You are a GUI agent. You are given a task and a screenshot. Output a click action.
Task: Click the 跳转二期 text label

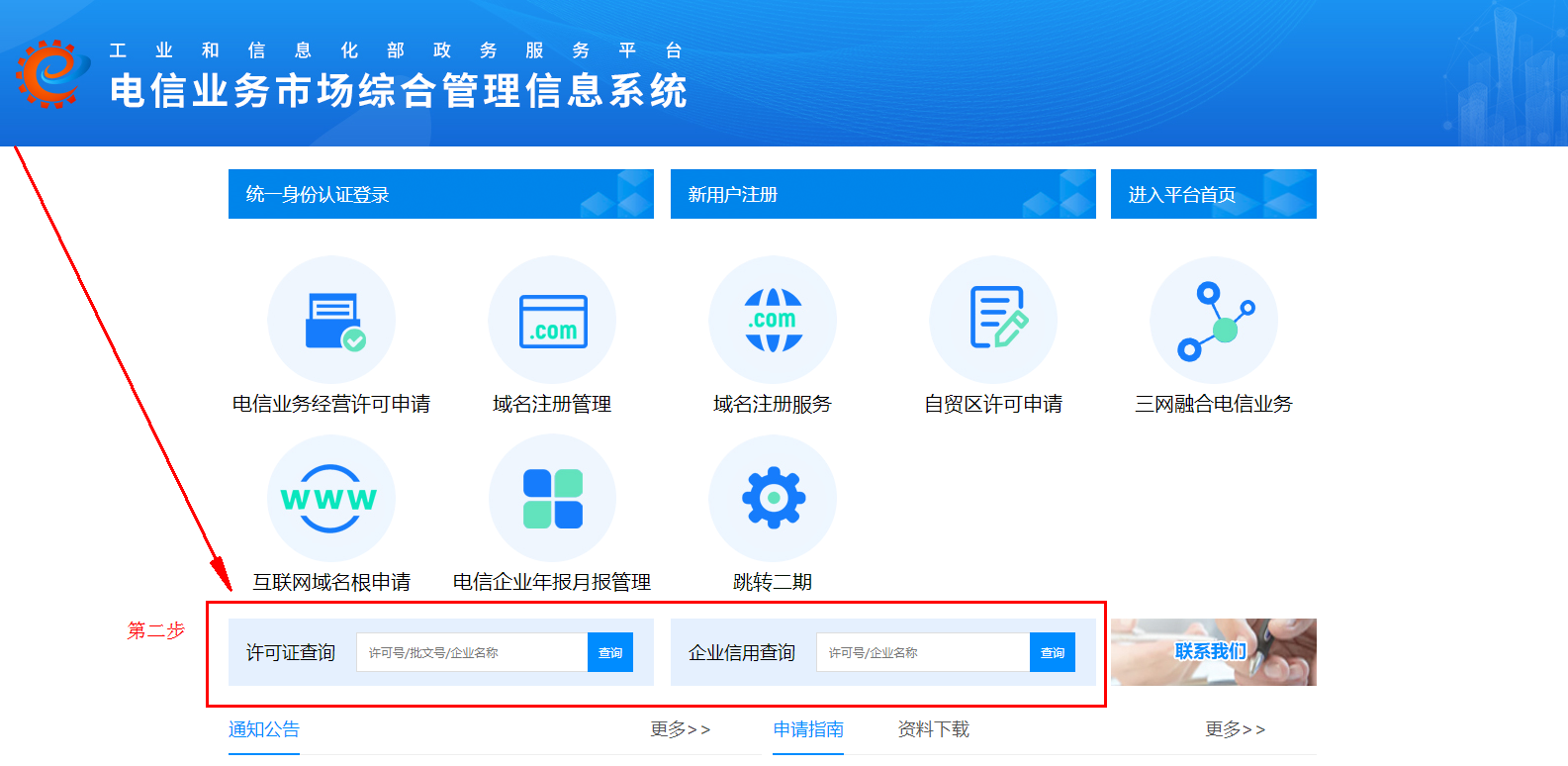click(x=773, y=582)
